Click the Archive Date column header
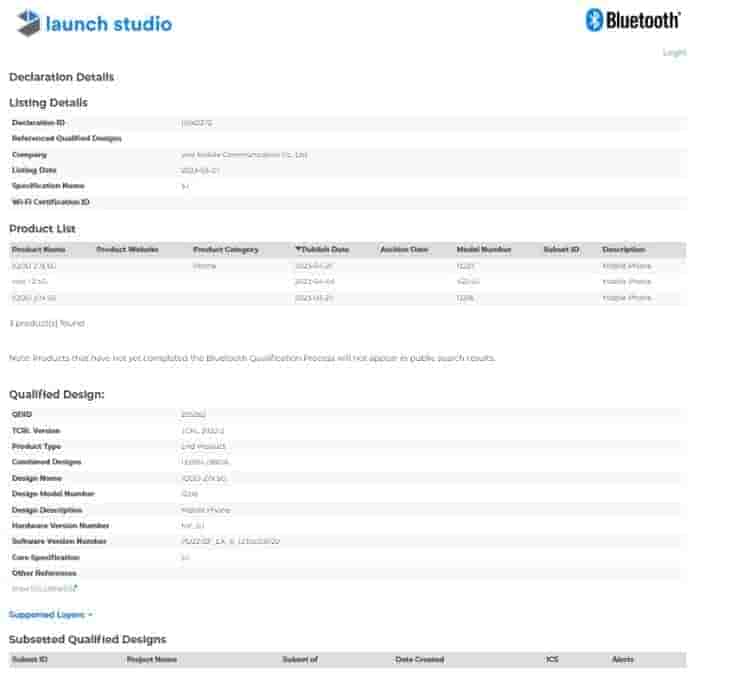Image resolution: width=730 pixels, height=675 pixels. coord(404,249)
